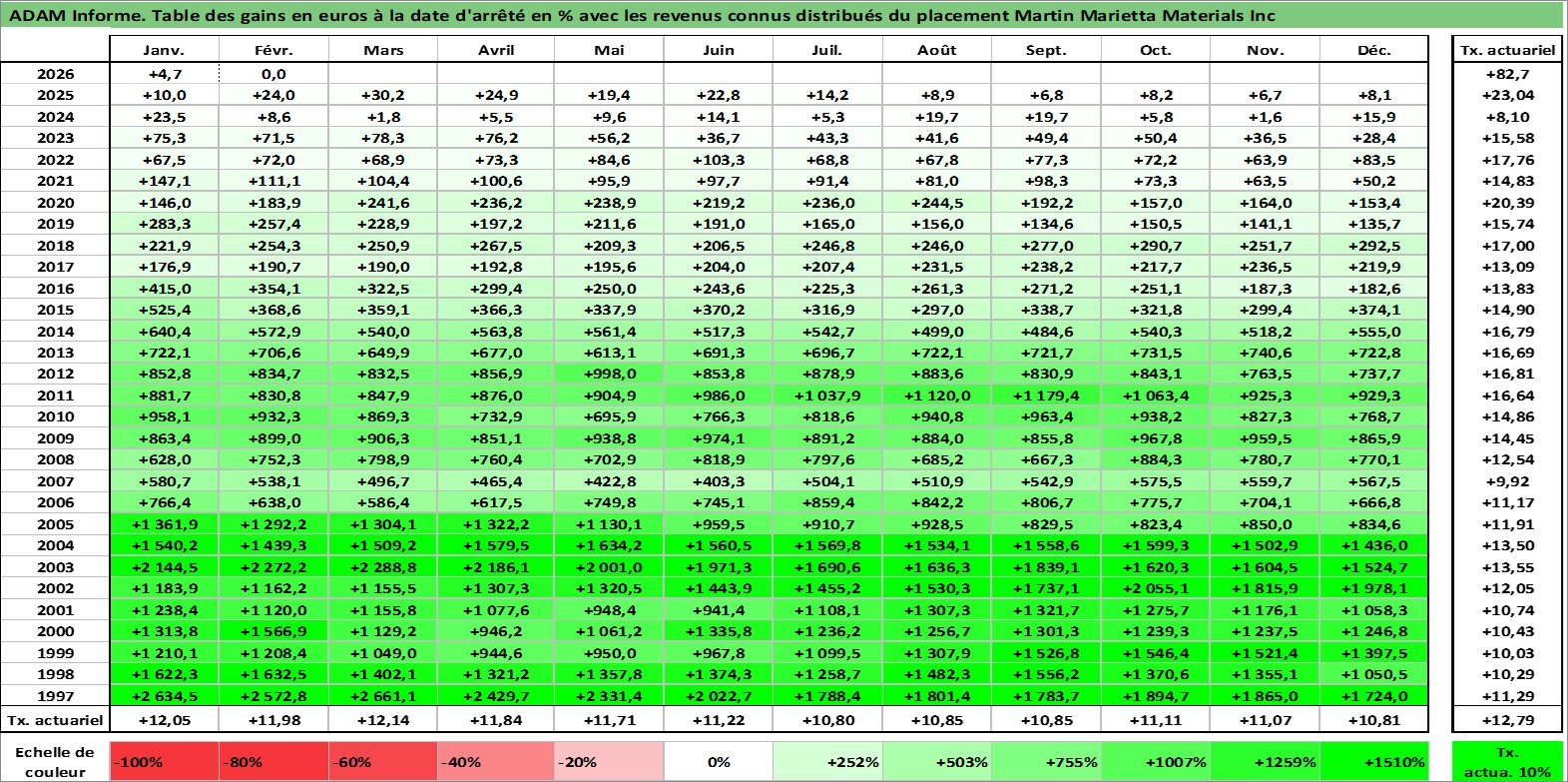The image size is (1568, 782).
Task: Select the '+998,0' cell for May 2012
Action: pos(609,374)
